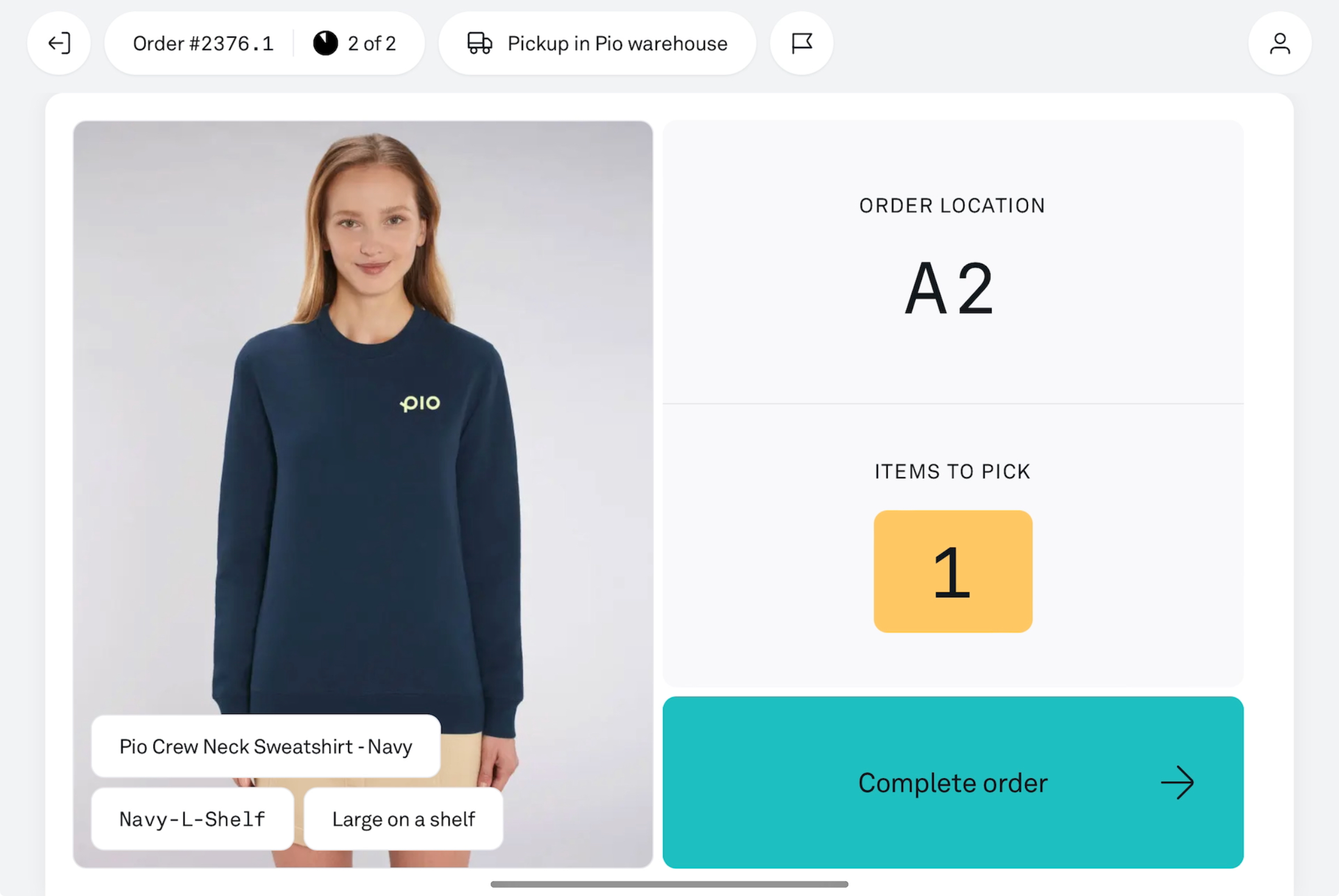The image size is (1339, 896).
Task: Click the arrow on Complete order
Action: [1177, 782]
